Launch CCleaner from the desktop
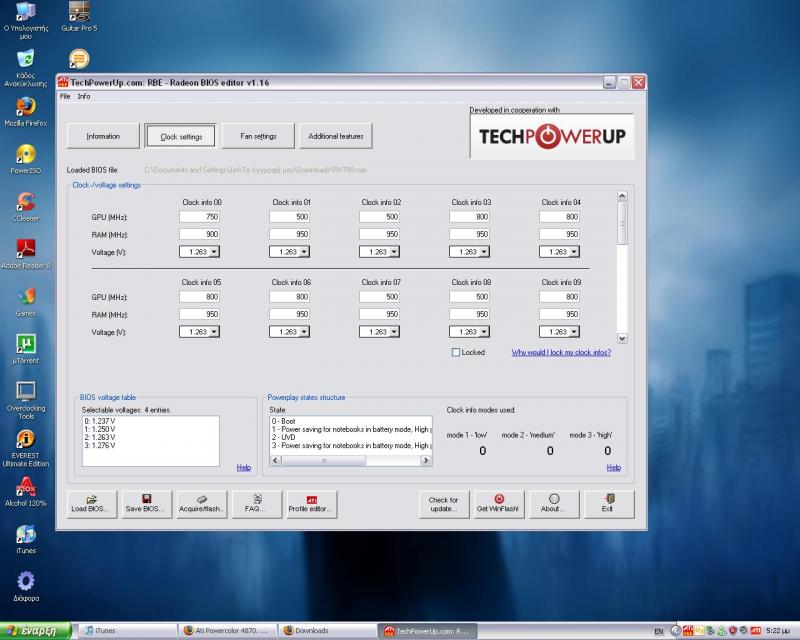800x640 pixels. 26,206
